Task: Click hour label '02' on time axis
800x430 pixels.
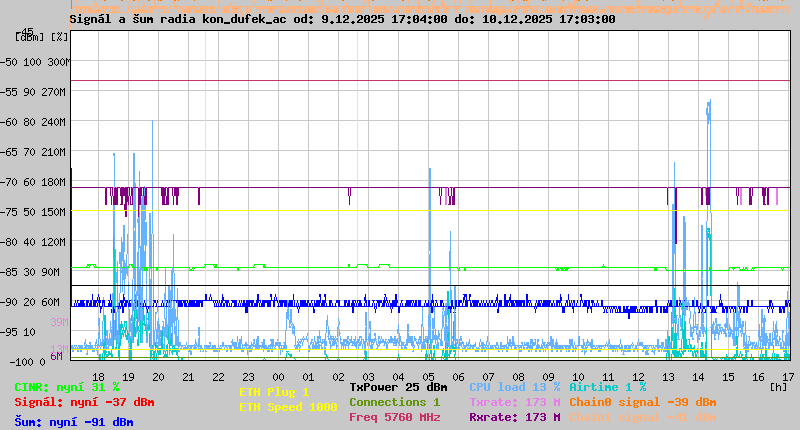Action: point(338,377)
